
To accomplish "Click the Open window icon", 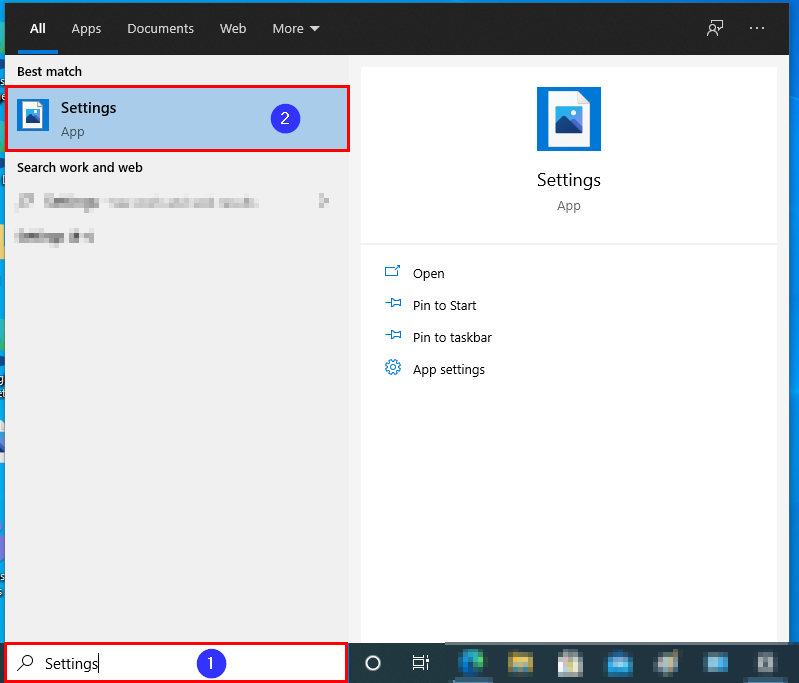I will (x=392, y=271).
